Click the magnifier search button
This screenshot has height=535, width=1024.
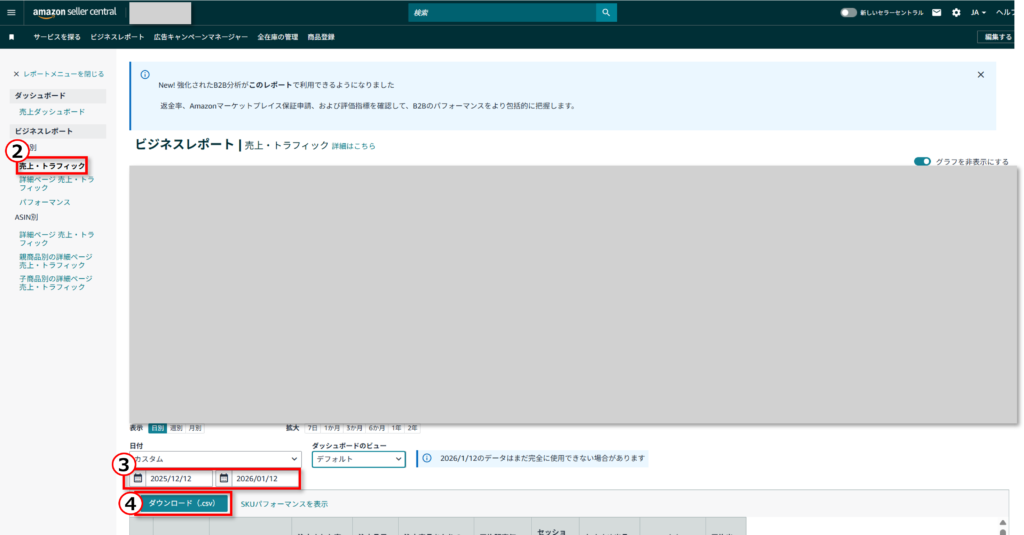tap(605, 12)
